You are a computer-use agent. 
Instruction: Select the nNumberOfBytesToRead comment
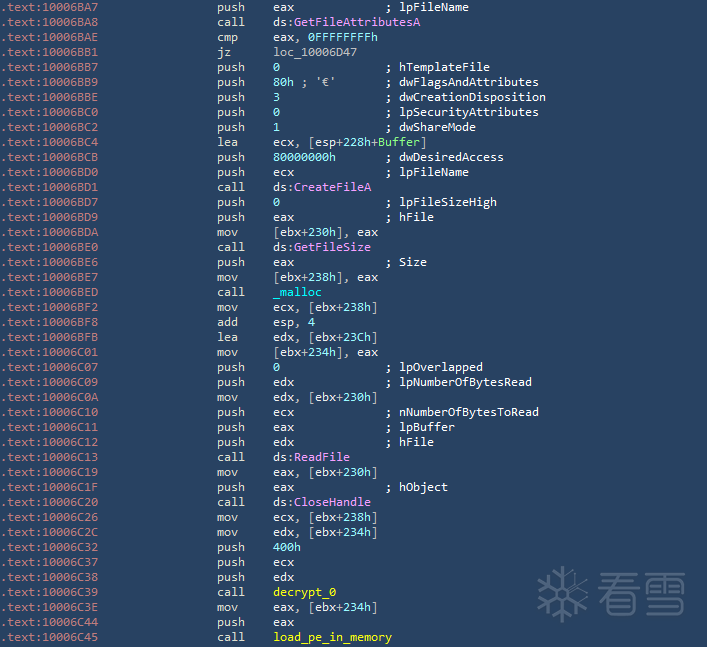click(x=468, y=412)
